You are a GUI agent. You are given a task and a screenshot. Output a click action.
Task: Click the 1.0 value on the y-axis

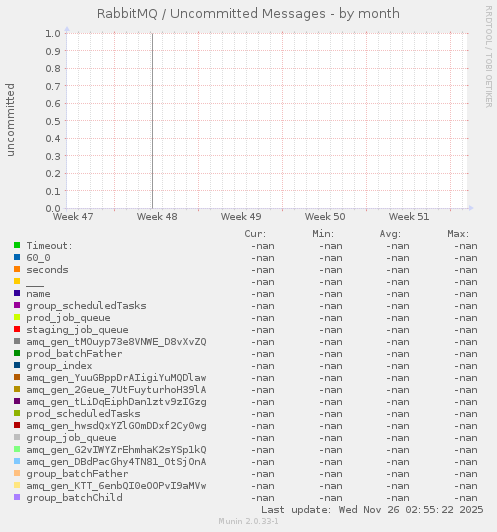53,33
